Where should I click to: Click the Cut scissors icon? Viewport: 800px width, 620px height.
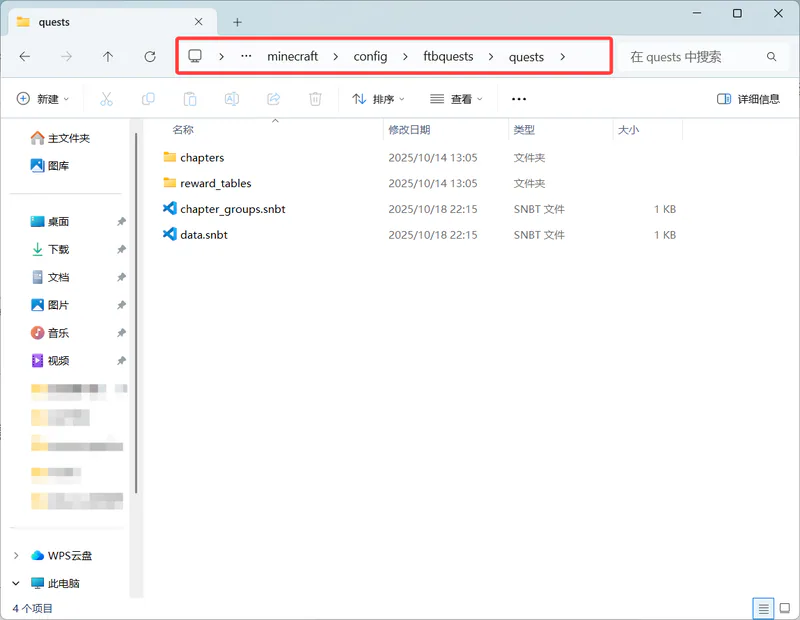(x=106, y=98)
